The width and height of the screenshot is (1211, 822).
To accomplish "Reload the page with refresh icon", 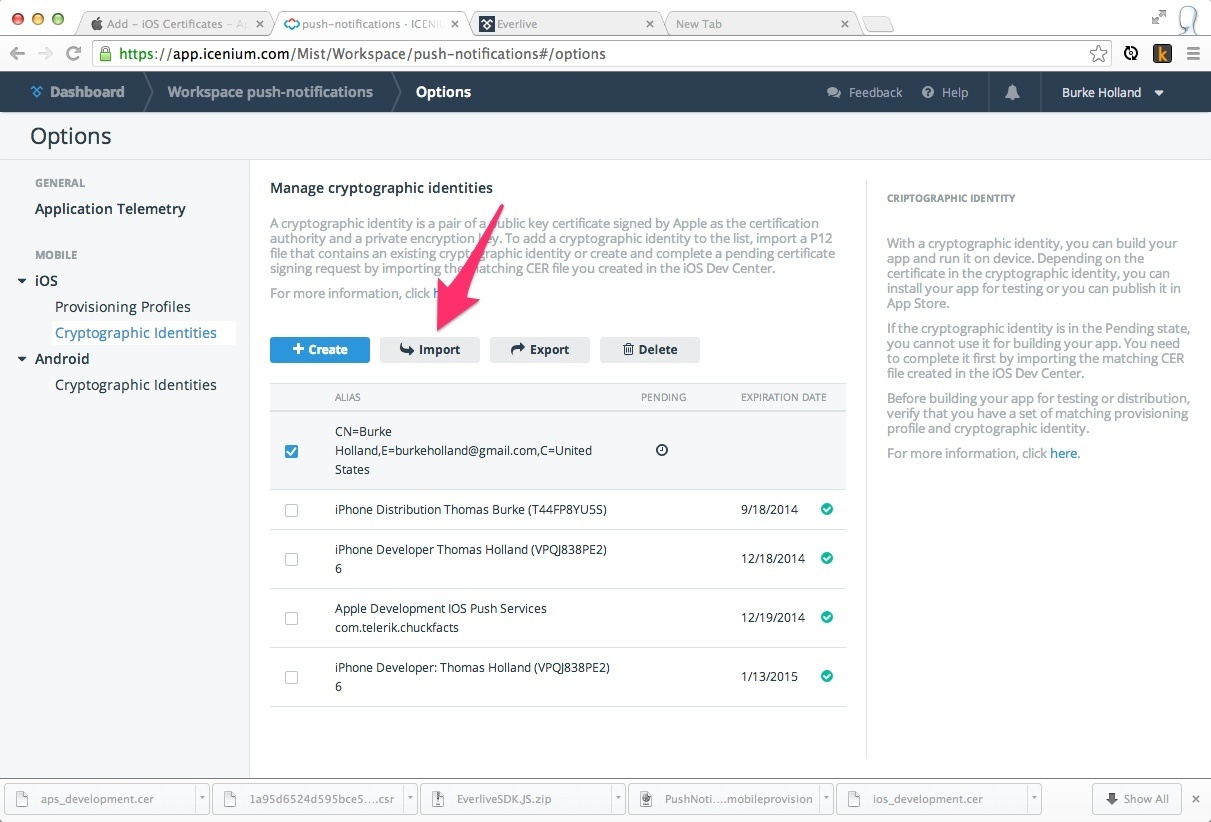I will click(x=73, y=54).
